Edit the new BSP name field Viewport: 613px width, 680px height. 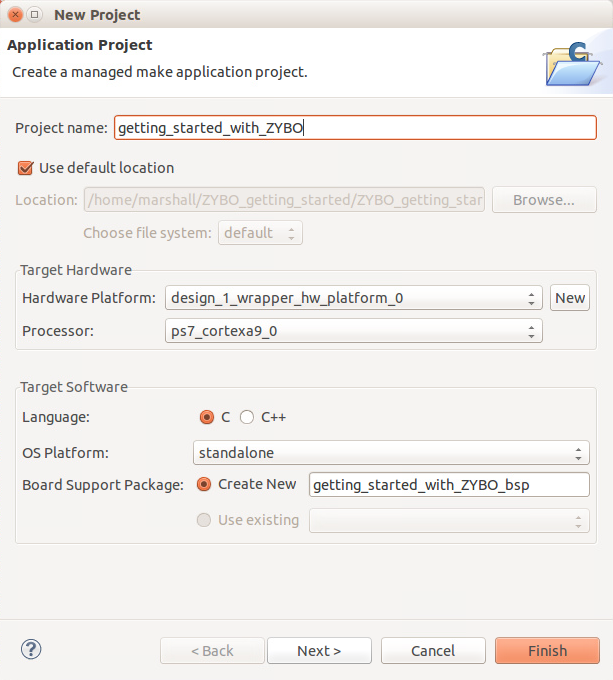[449, 484]
